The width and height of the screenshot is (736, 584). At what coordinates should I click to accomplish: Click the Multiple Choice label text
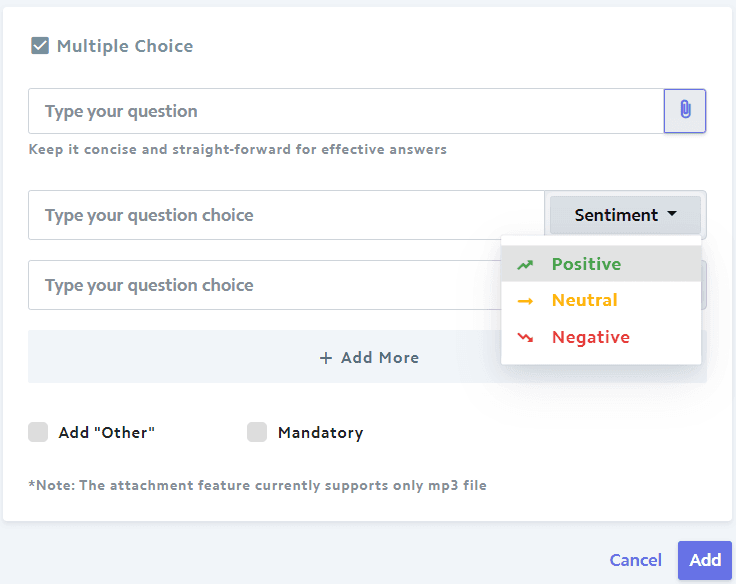click(x=125, y=46)
